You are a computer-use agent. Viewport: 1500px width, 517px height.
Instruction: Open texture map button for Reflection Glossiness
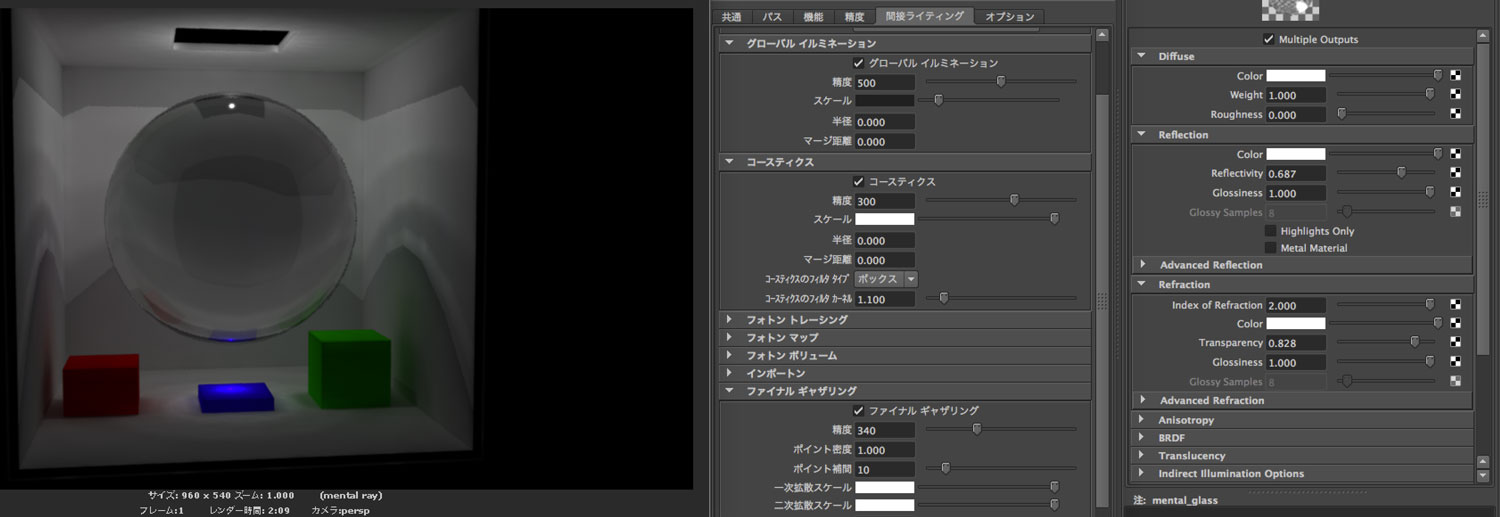pos(1456,193)
